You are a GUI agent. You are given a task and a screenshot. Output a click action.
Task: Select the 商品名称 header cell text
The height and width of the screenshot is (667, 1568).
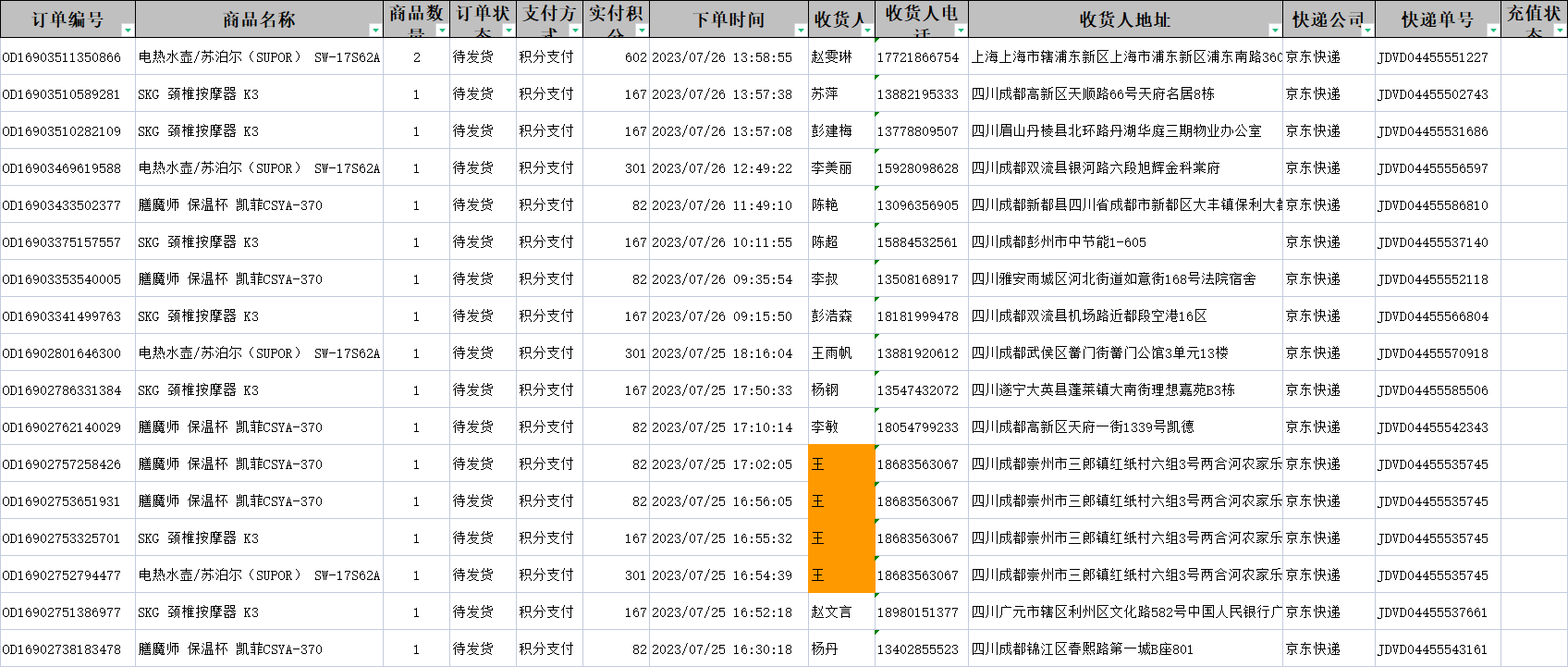point(259,19)
